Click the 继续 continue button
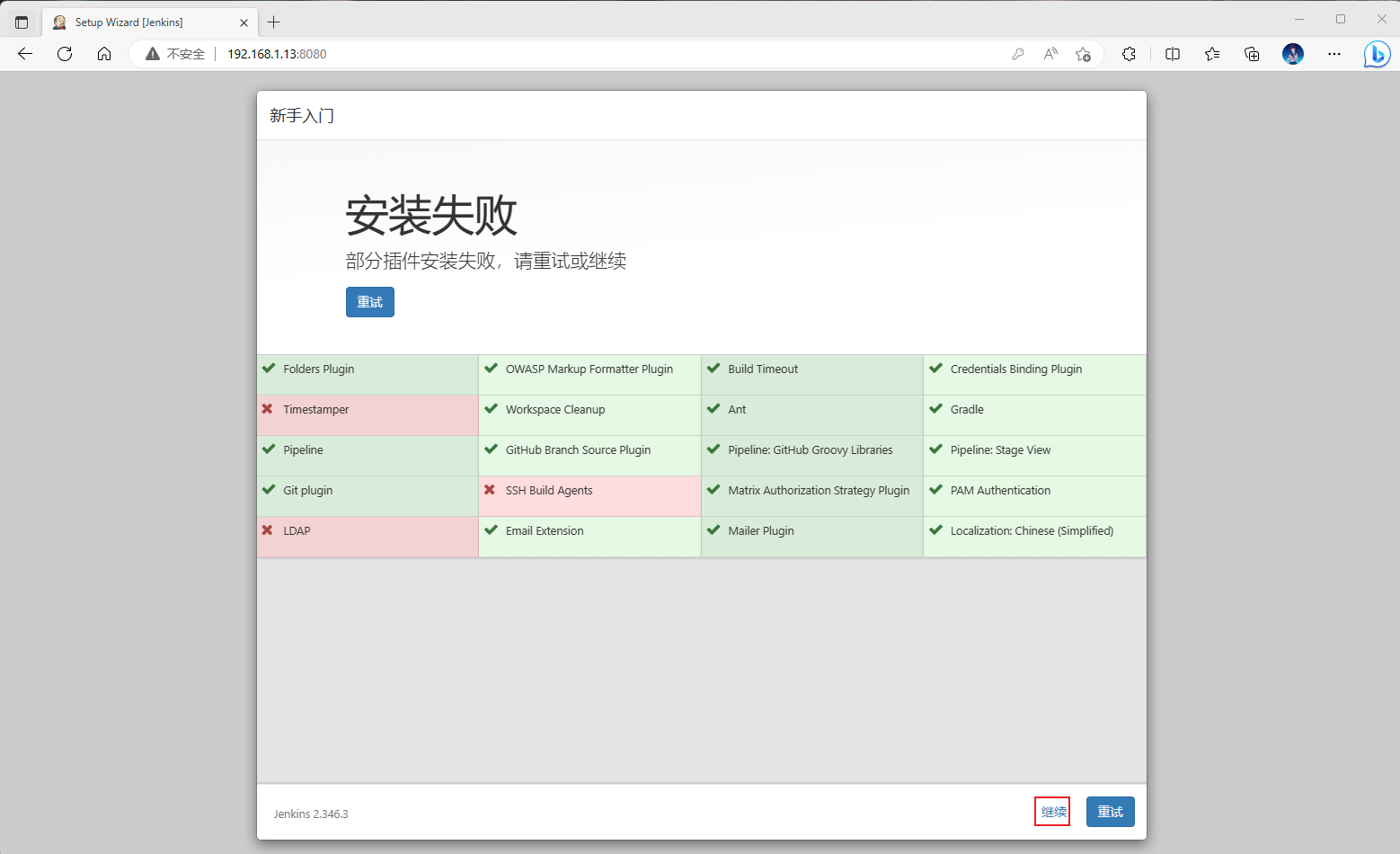This screenshot has width=1400, height=854. click(x=1053, y=812)
